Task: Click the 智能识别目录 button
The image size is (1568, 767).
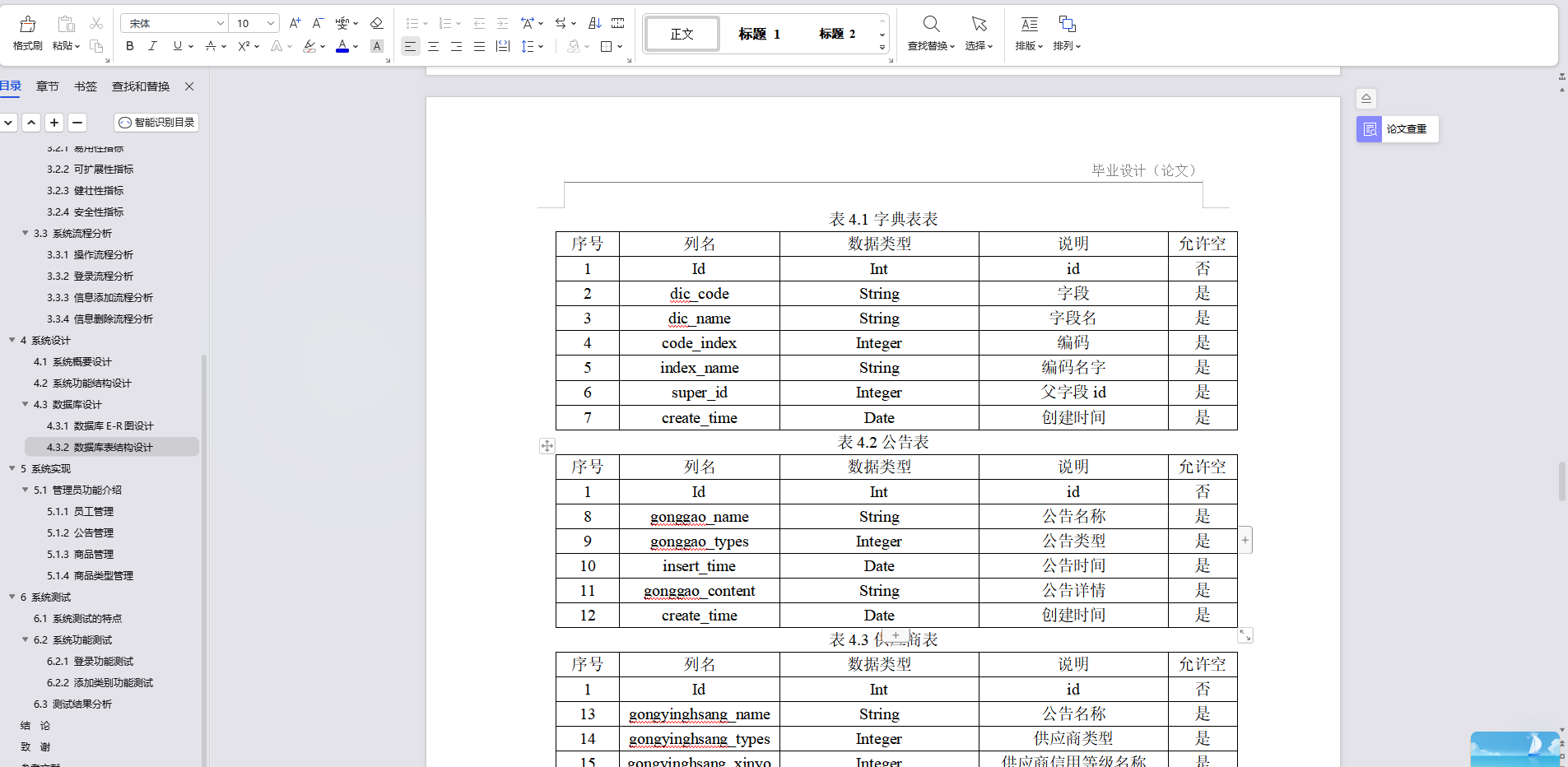Action: click(x=156, y=122)
